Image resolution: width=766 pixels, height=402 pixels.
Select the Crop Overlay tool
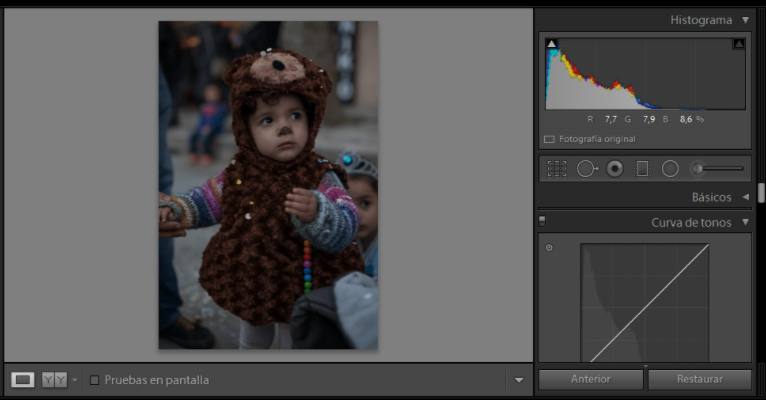(557, 169)
